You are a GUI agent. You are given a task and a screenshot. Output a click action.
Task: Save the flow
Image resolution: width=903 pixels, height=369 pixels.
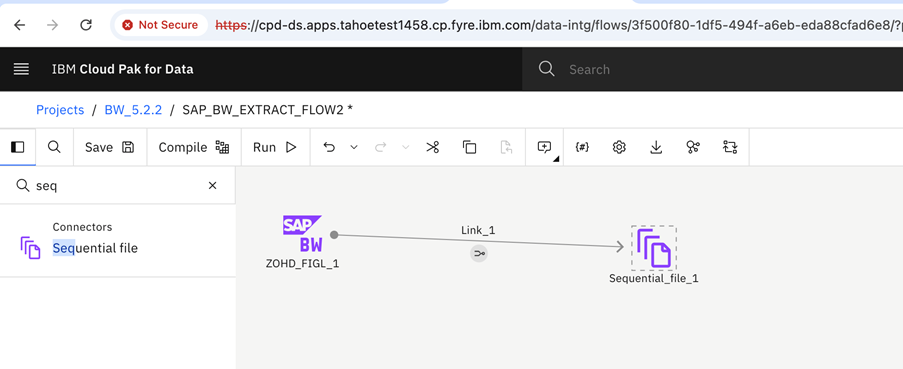[x=109, y=147]
